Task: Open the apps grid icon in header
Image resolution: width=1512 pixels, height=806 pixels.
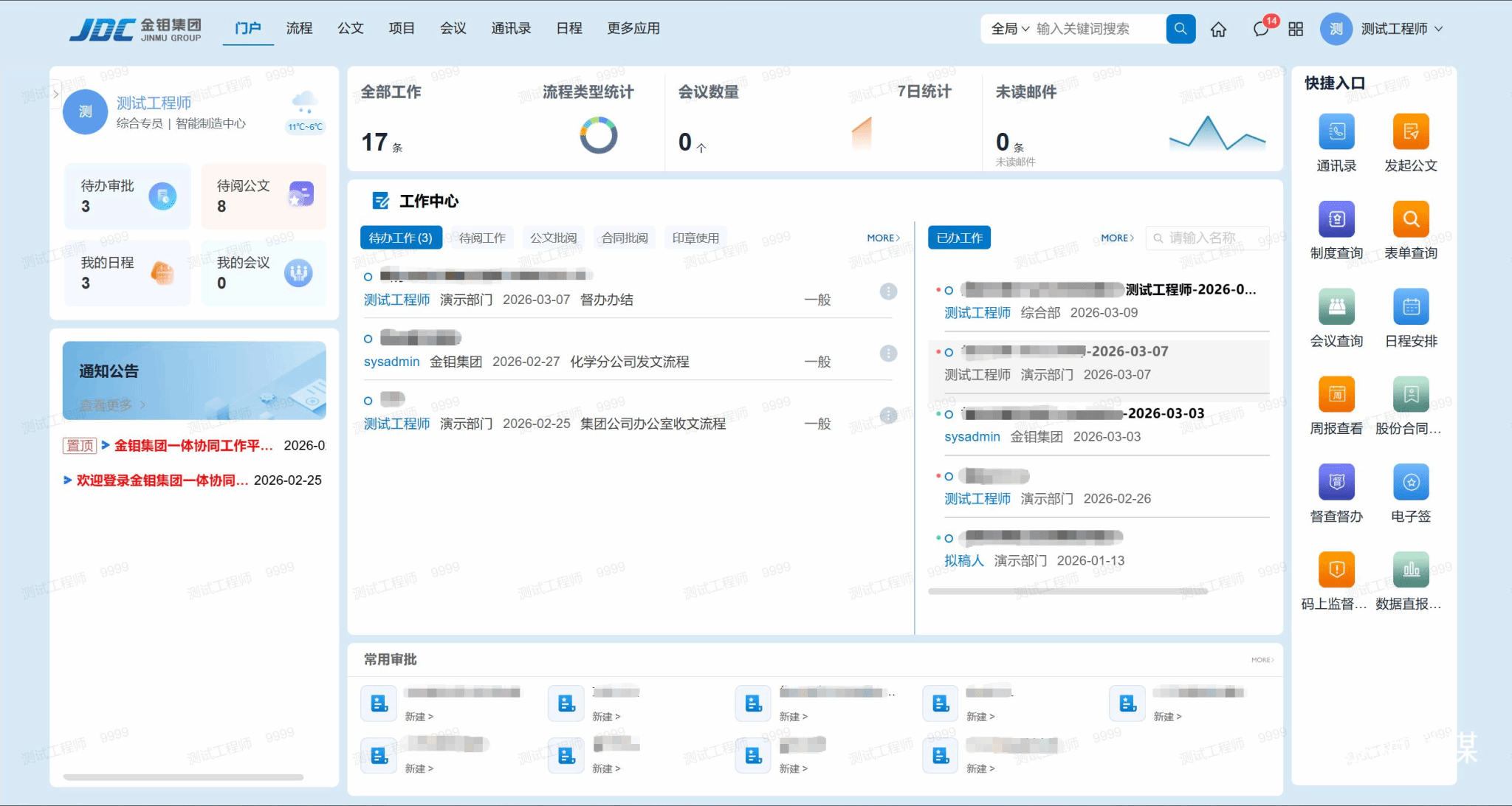Action: [1296, 30]
